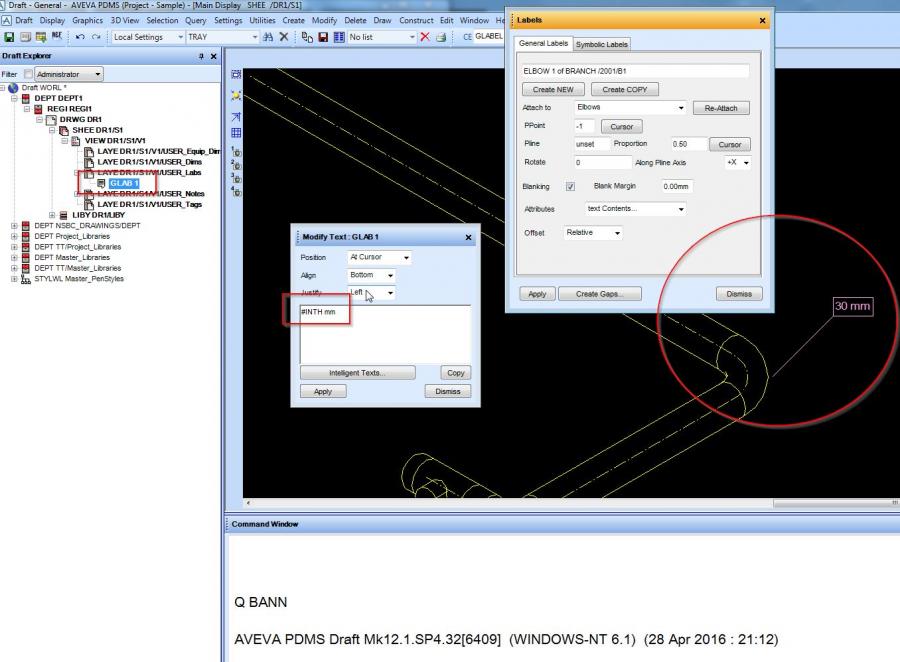
Task: Collapse the DEPT DEPT1 tree node
Action: tap(14, 98)
